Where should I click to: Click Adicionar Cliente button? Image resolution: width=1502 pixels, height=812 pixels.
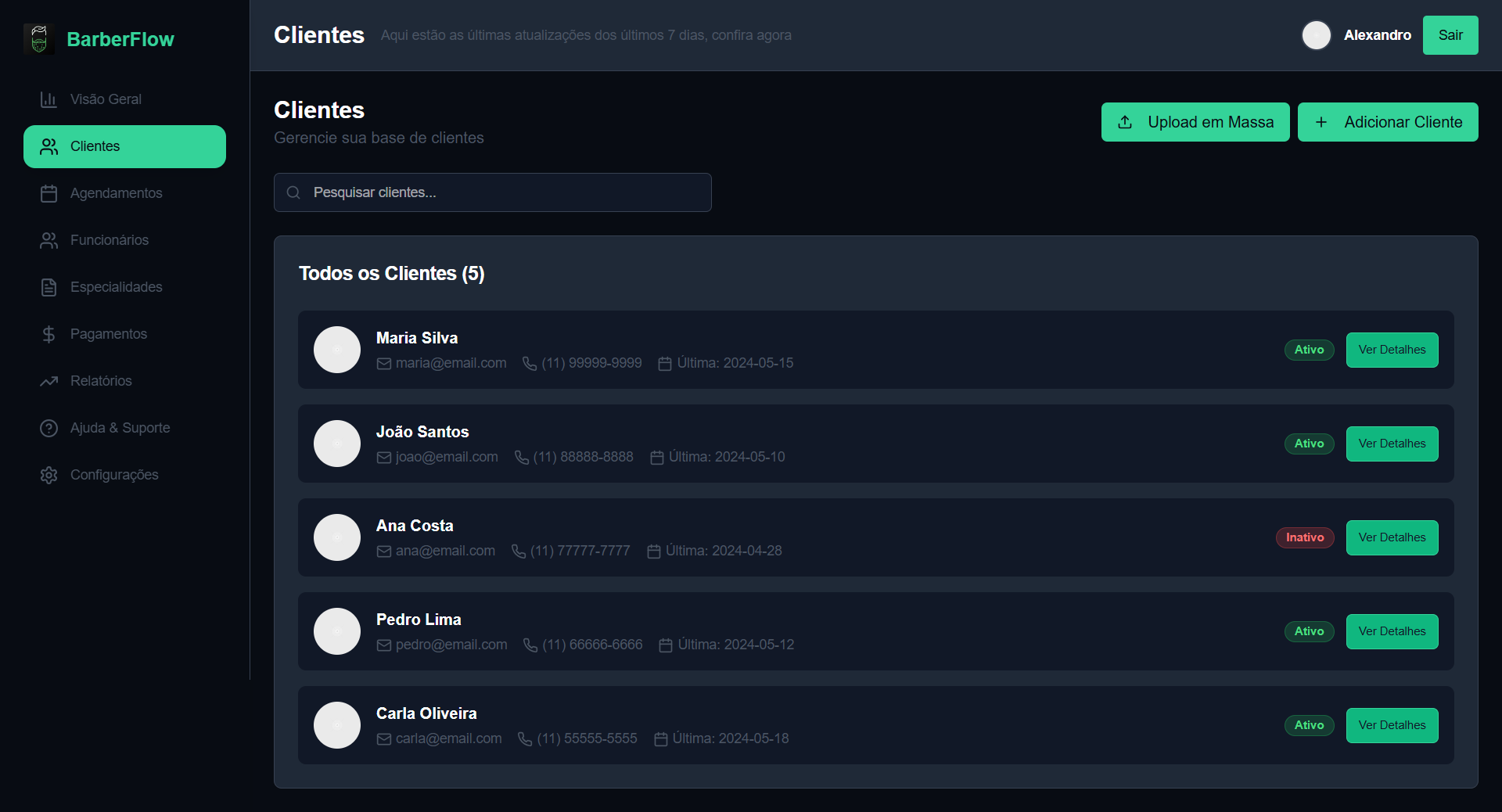click(x=1387, y=122)
